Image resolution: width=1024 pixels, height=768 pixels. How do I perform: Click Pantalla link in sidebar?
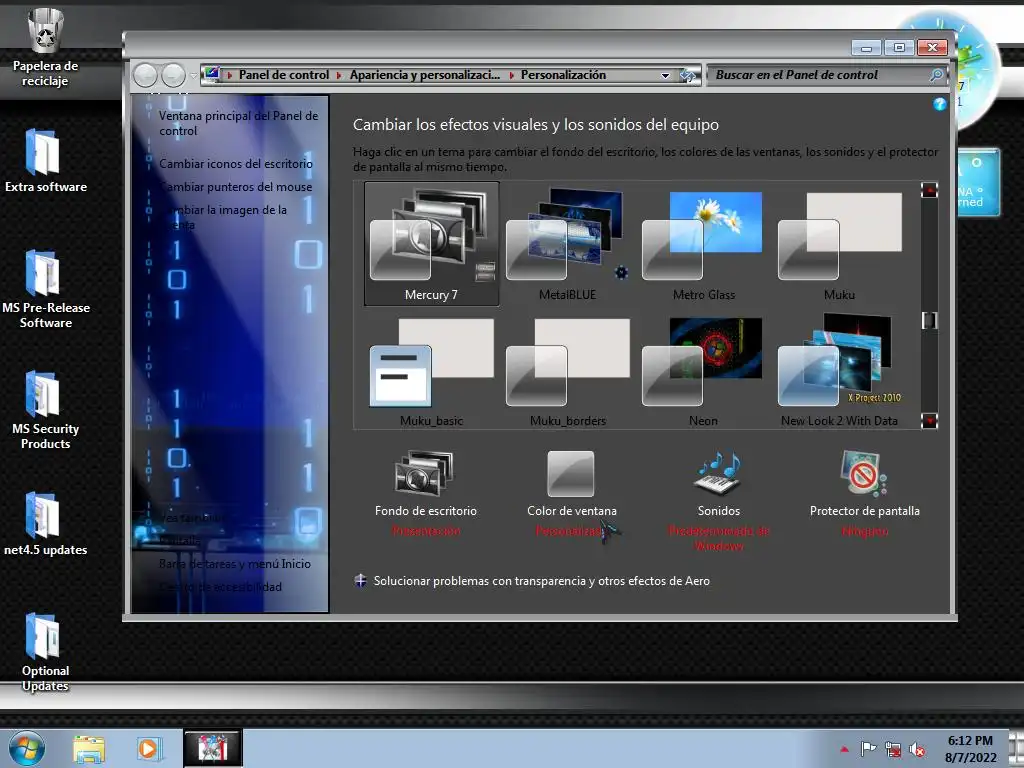pos(180,541)
